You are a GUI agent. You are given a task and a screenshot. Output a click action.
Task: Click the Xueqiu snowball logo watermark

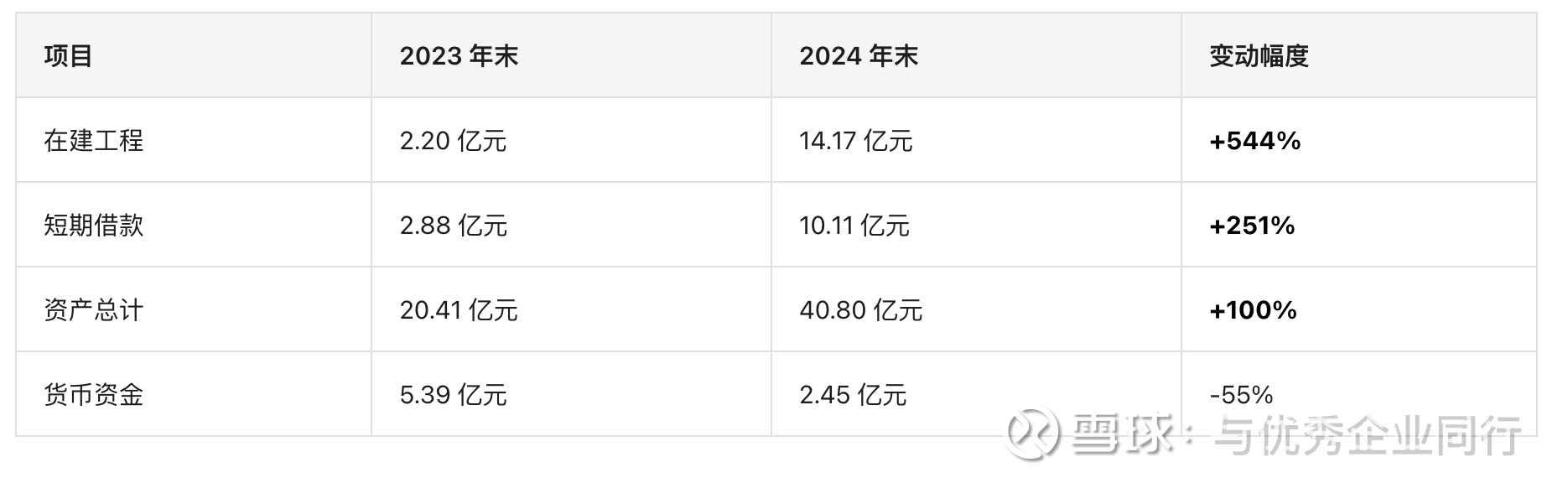tap(1033, 434)
